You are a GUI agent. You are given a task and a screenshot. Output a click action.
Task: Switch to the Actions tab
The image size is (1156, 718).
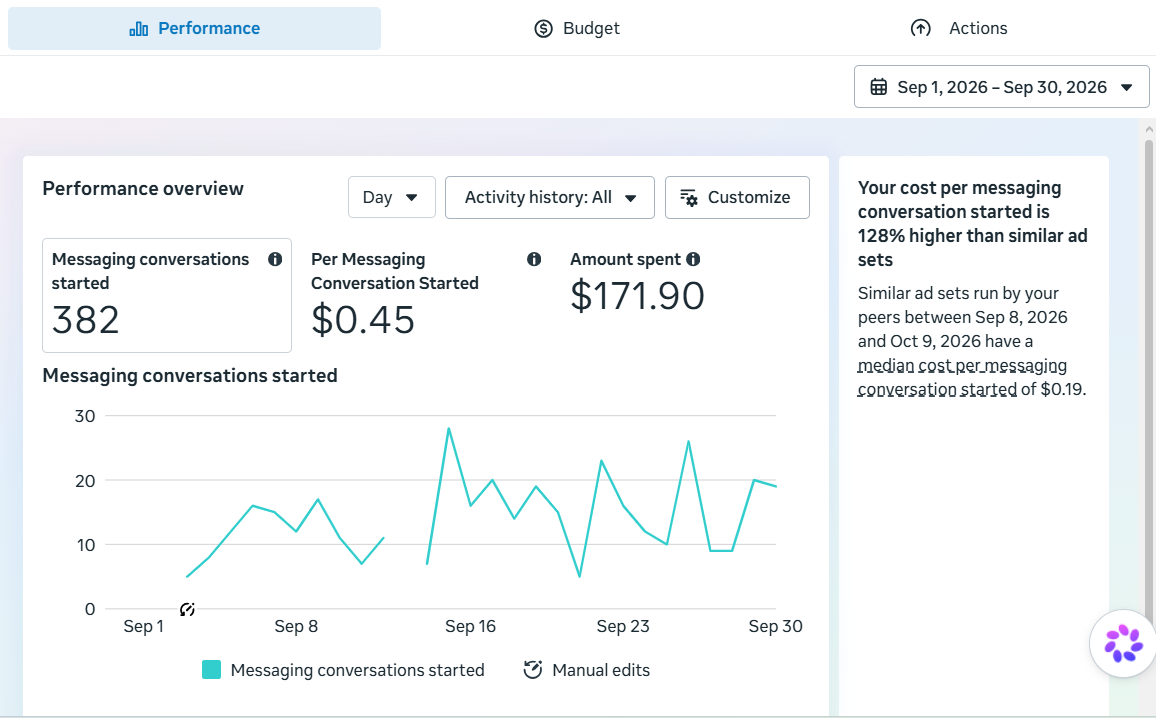pos(958,29)
